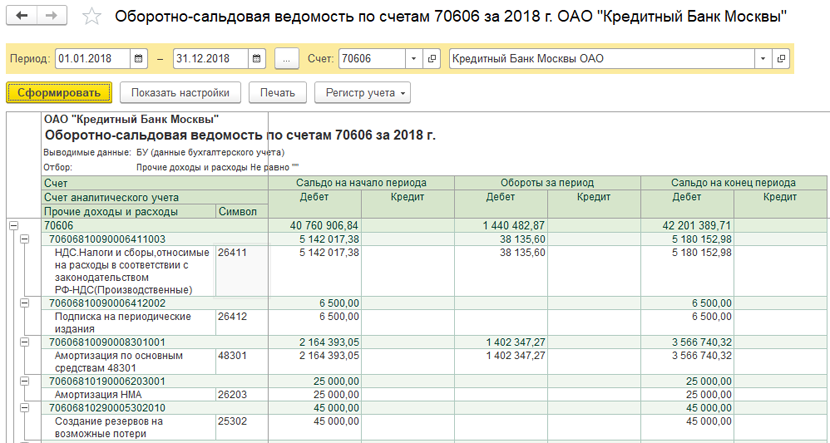This screenshot has width=830, height=443.
Task: Open calendar for start date 01.01.2018
Action: coord(138,58)
